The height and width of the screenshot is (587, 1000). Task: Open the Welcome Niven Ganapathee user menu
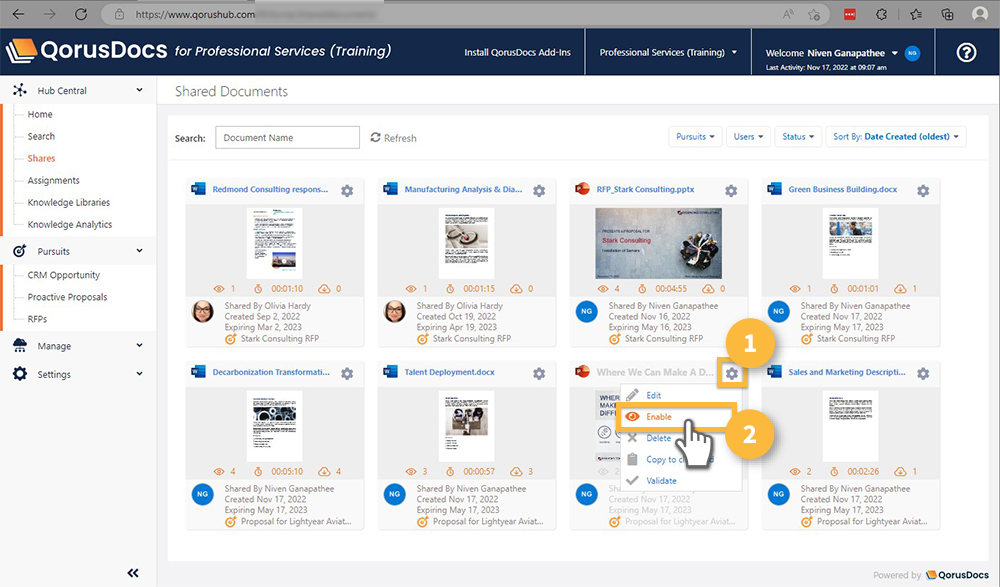tap(831, 53)
